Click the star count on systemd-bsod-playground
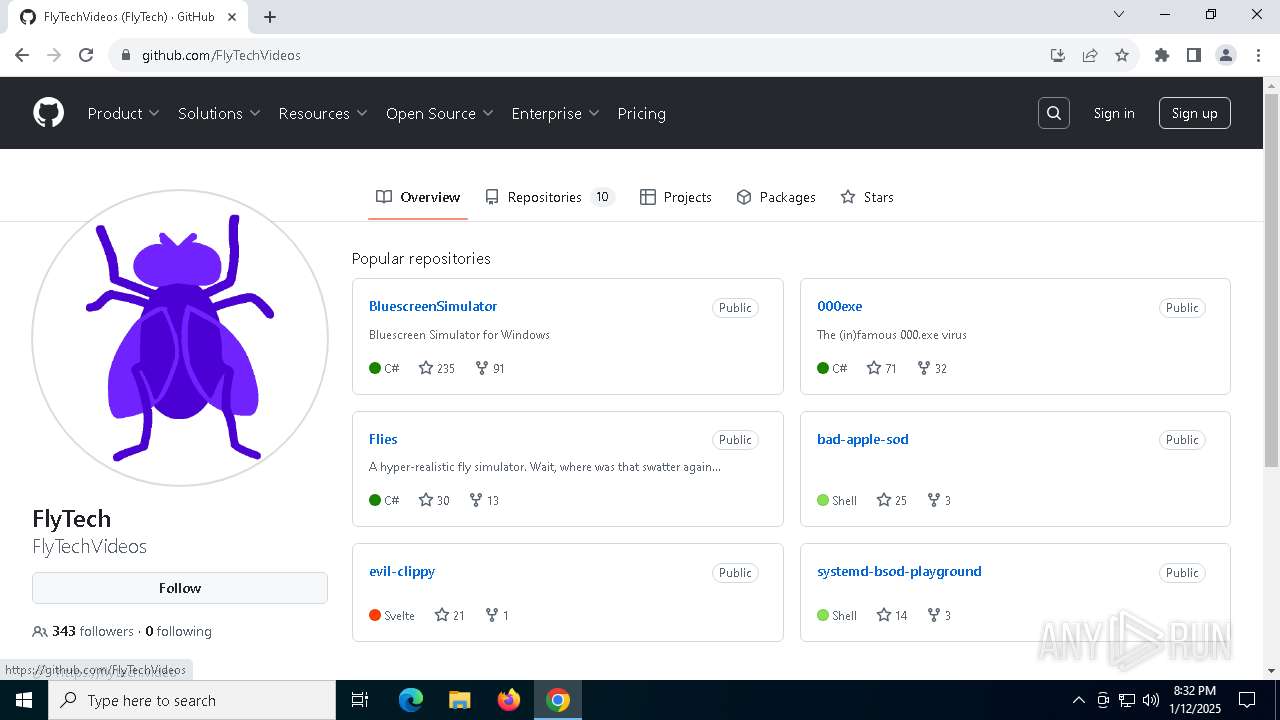This screenshot has height=720, width=1280. [891, 615]
